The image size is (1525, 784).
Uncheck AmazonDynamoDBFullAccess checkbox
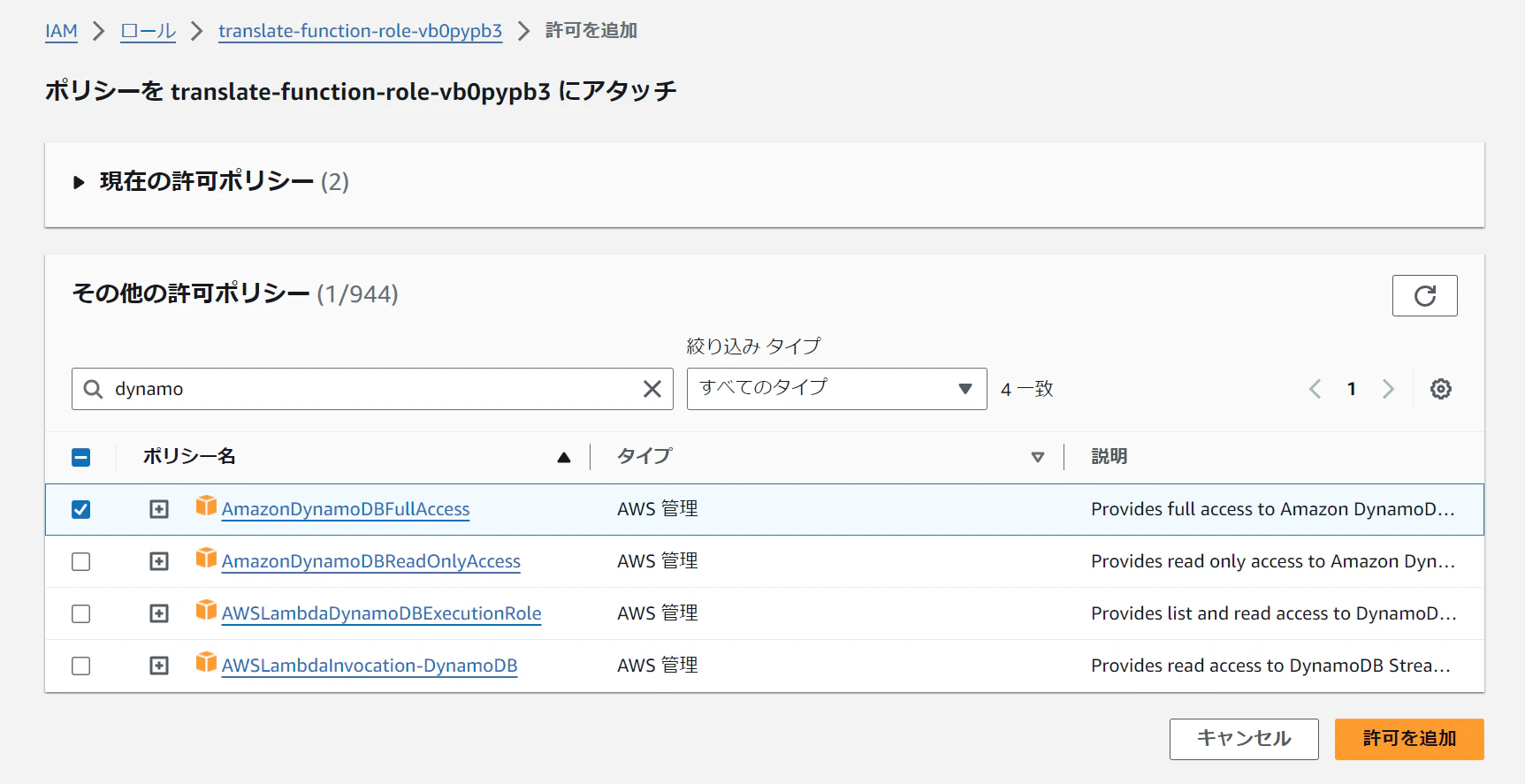pos(80,509)
